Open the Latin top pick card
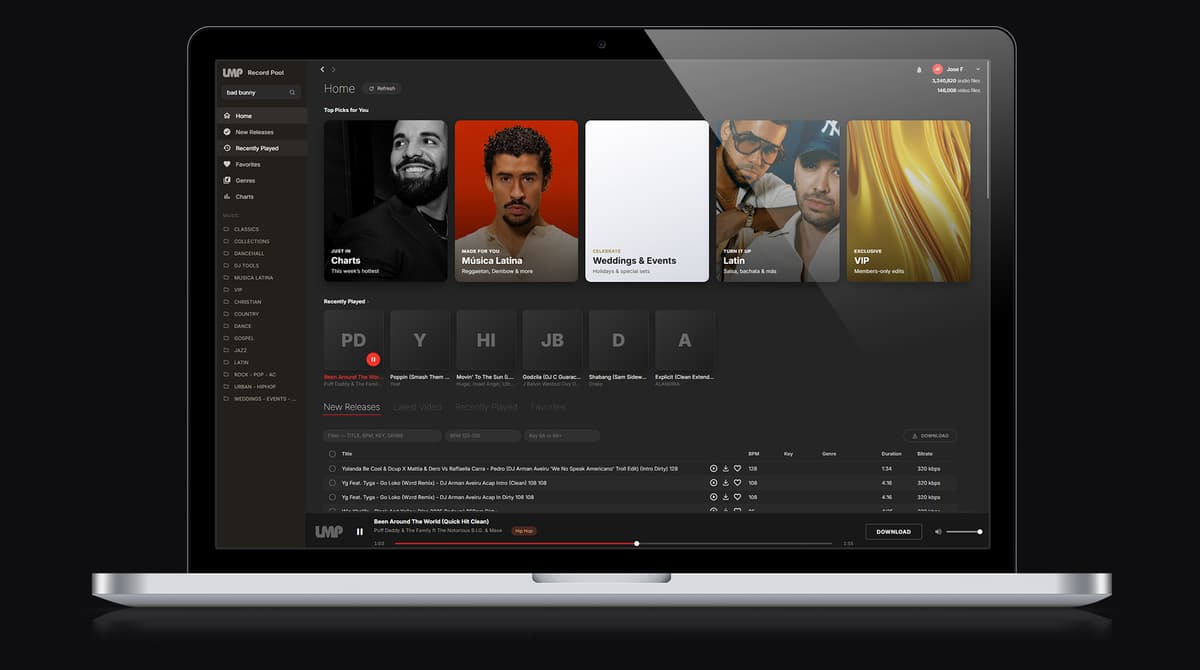 [x=778, y=201]
